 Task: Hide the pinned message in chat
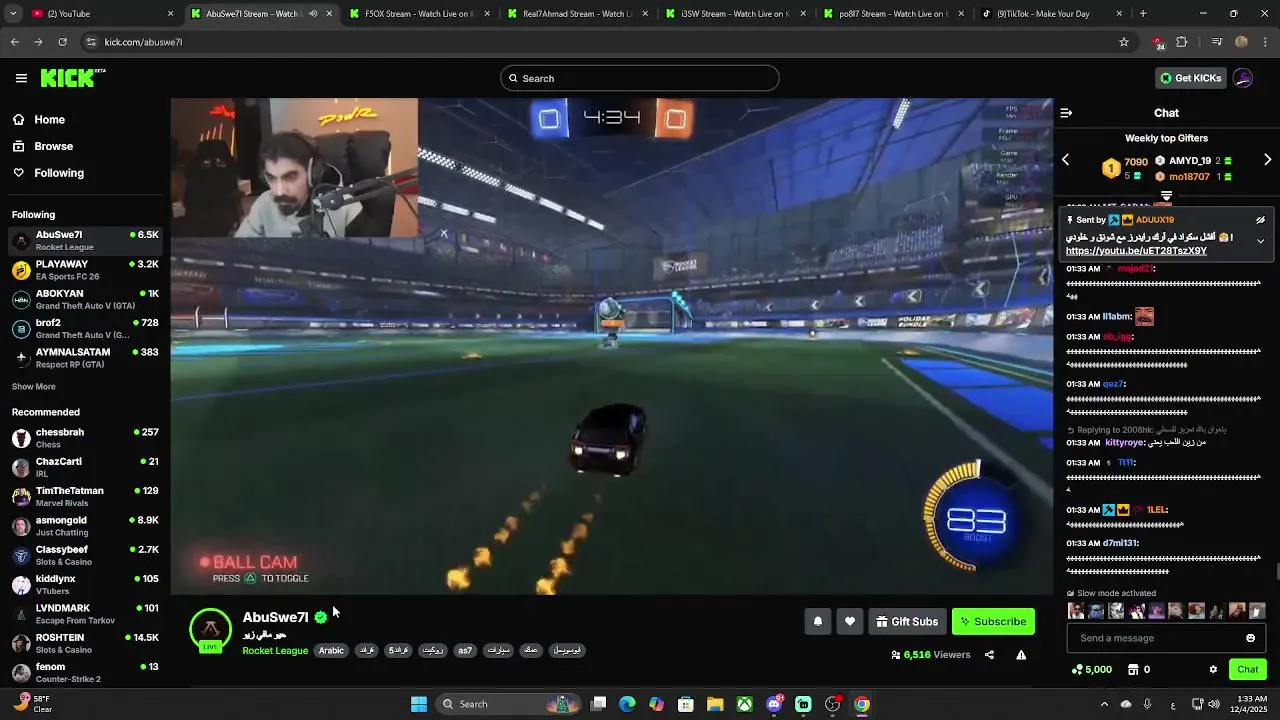[x=1260, y=220]
